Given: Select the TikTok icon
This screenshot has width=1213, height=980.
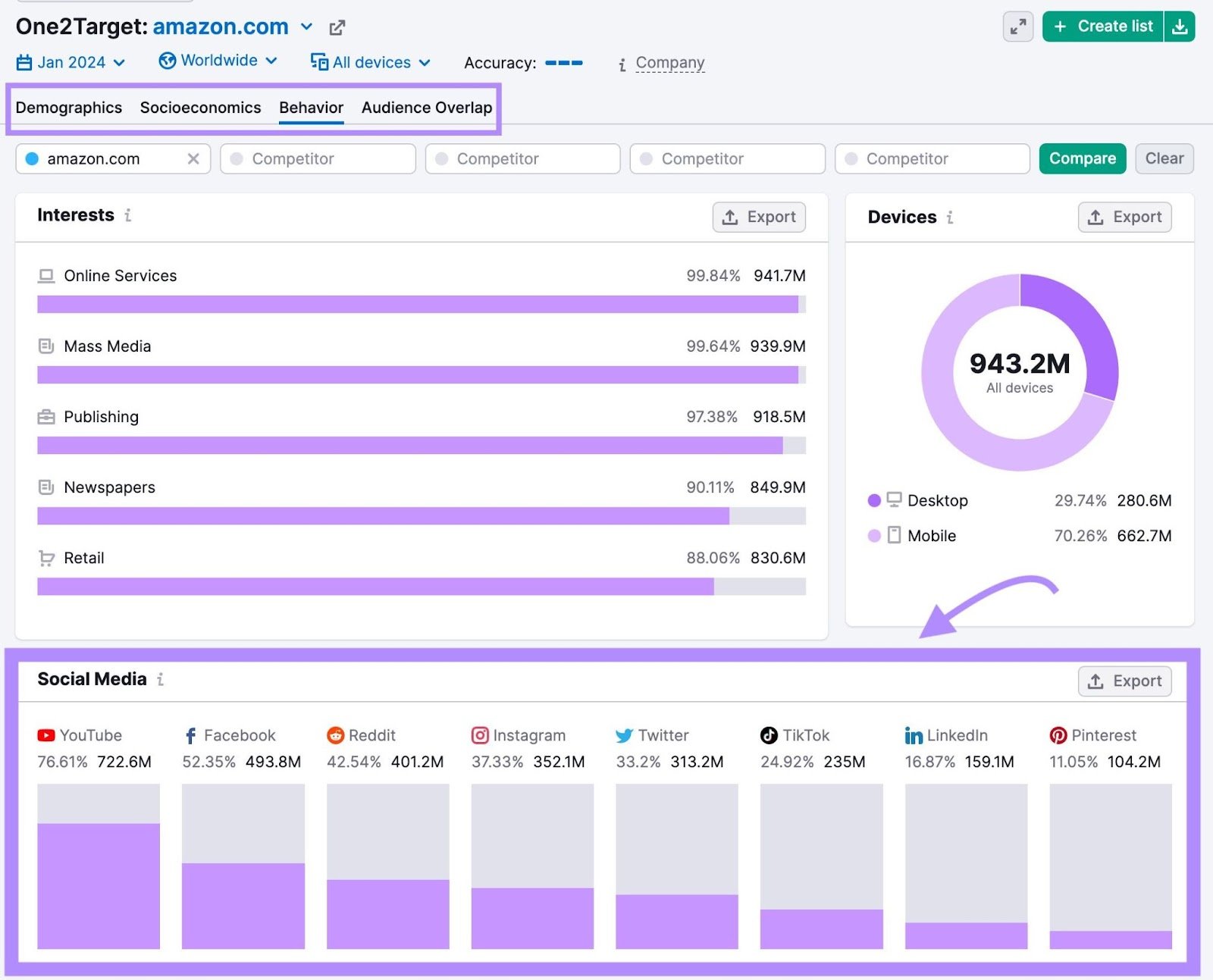Looking at the screenshot, I should pyautogui.click(x=767, y=734).
